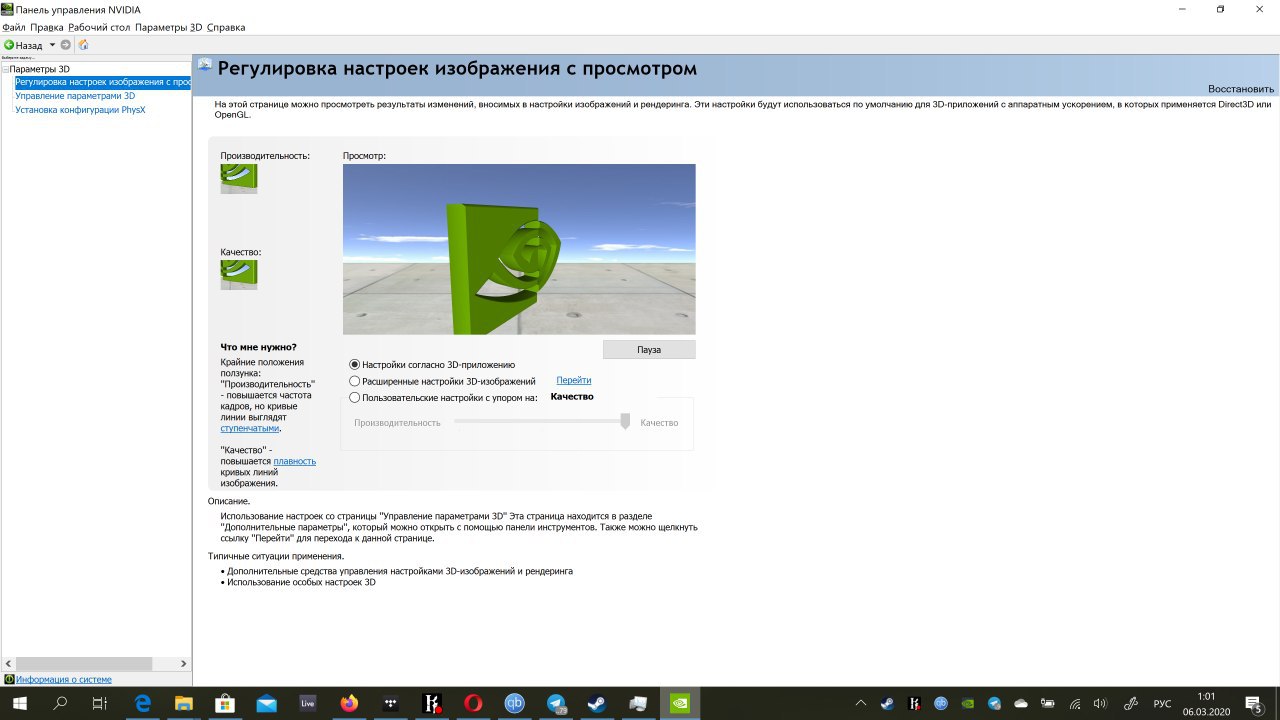Open the home page icon in the toolbar
Screen dimensions: 1280x720
(x=84, y=45)
